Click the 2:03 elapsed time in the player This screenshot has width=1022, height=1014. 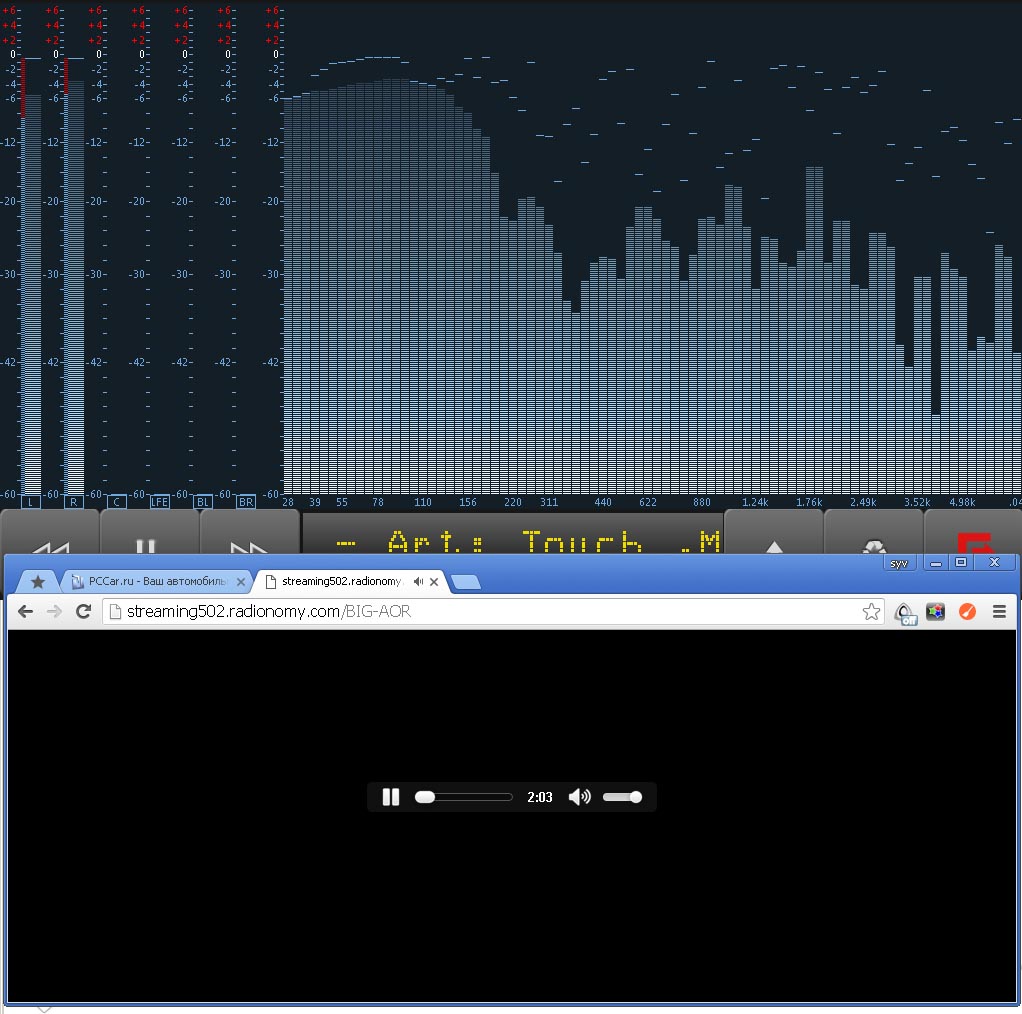click(540, 797)
